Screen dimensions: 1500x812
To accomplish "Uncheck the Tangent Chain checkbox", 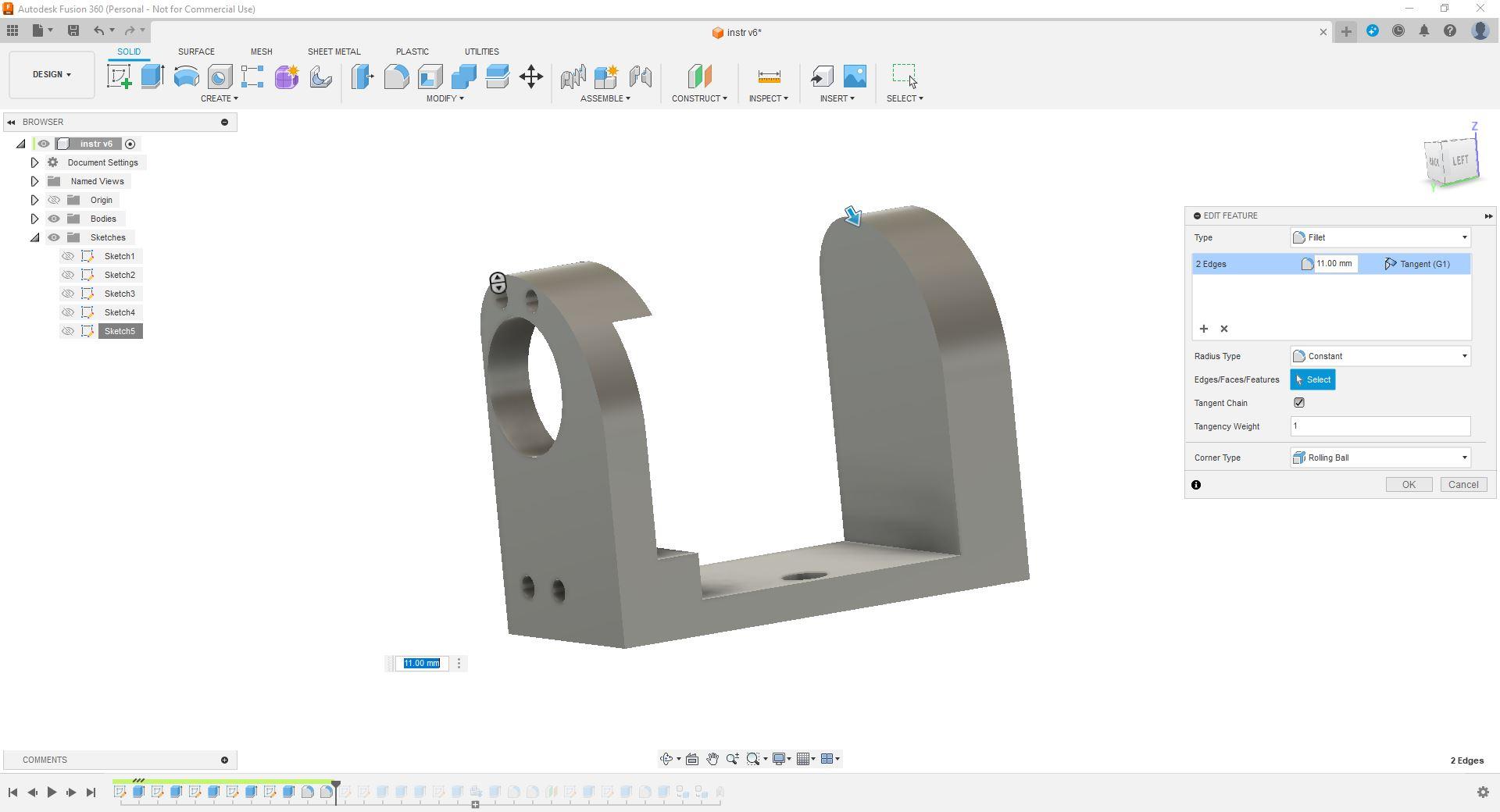I will [1299, 403].
